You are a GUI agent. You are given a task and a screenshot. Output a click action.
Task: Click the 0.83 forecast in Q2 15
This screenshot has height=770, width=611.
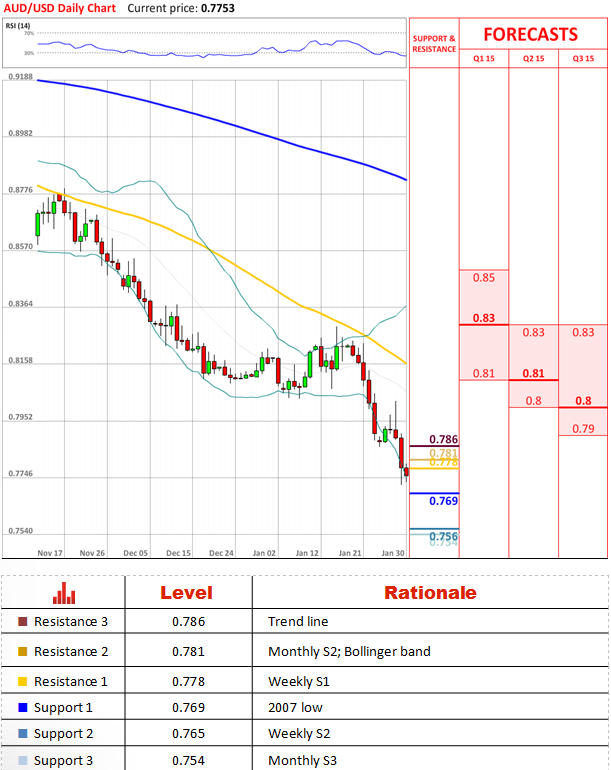click(x=533, y=332)
